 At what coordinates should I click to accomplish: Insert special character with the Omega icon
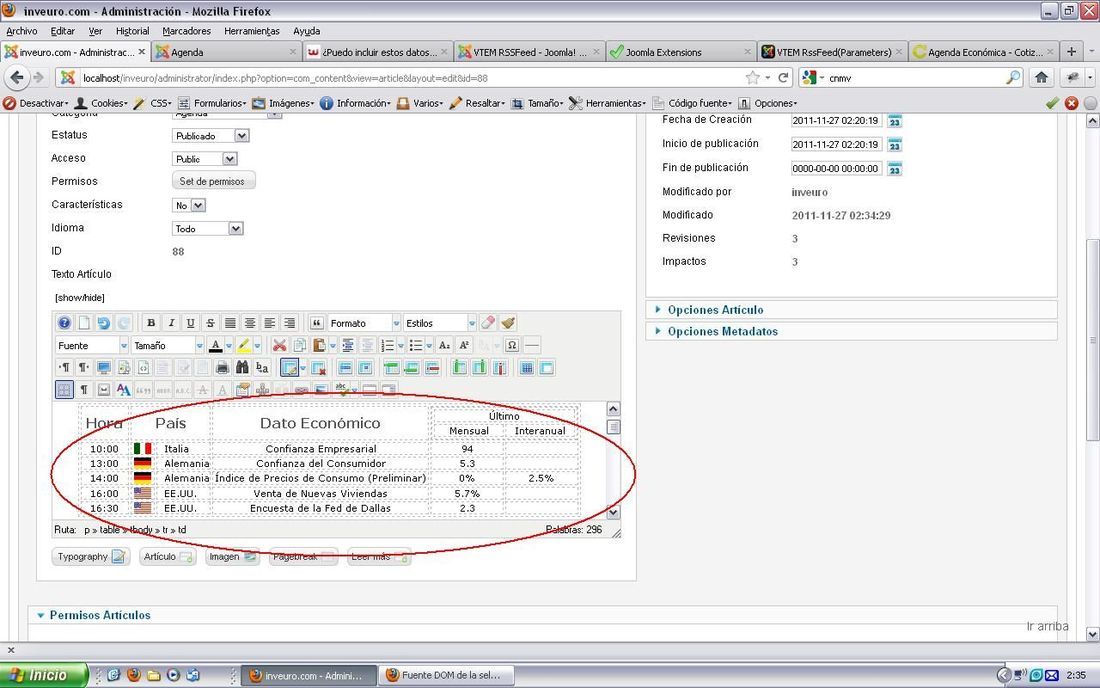512,345
